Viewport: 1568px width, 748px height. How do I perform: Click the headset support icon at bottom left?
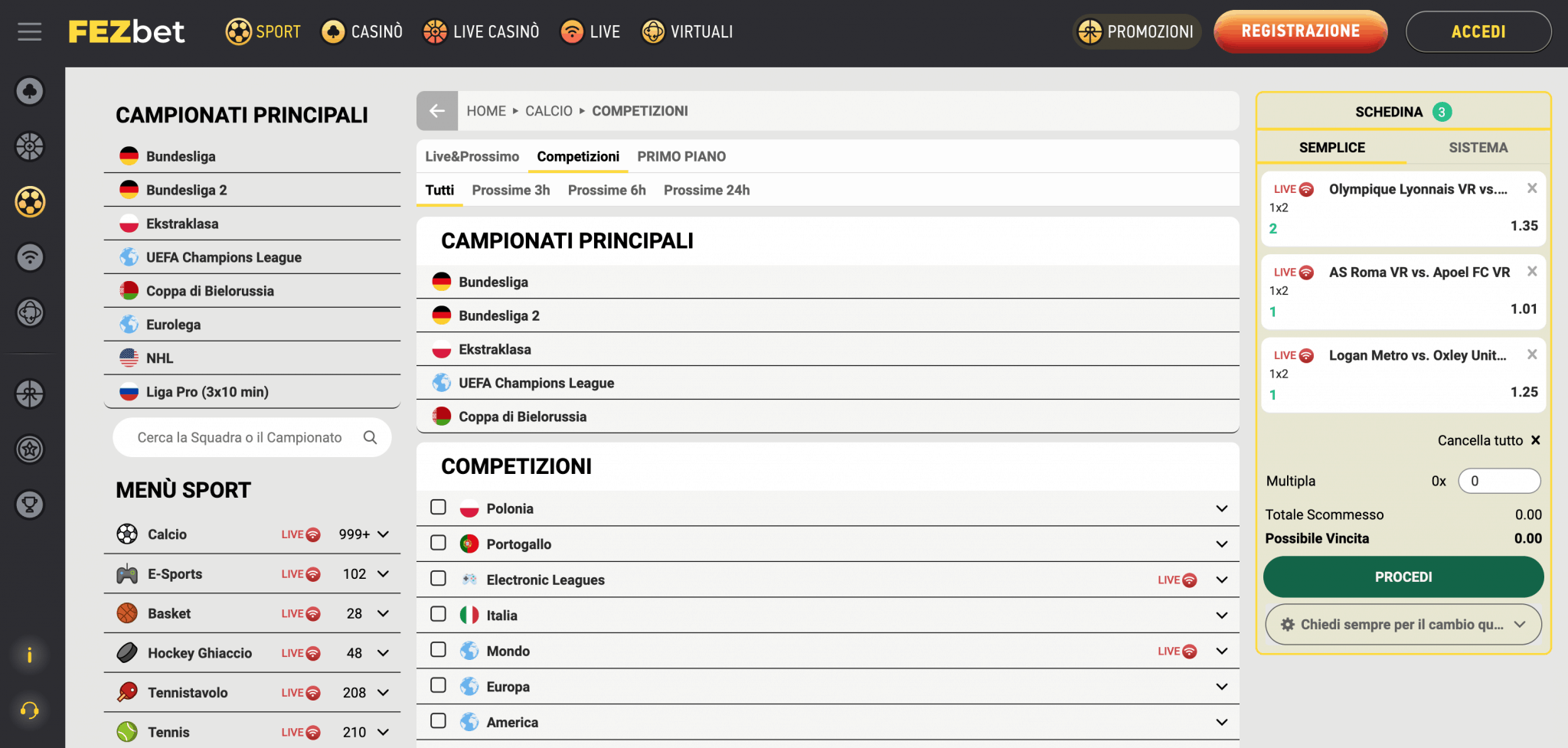29,710
